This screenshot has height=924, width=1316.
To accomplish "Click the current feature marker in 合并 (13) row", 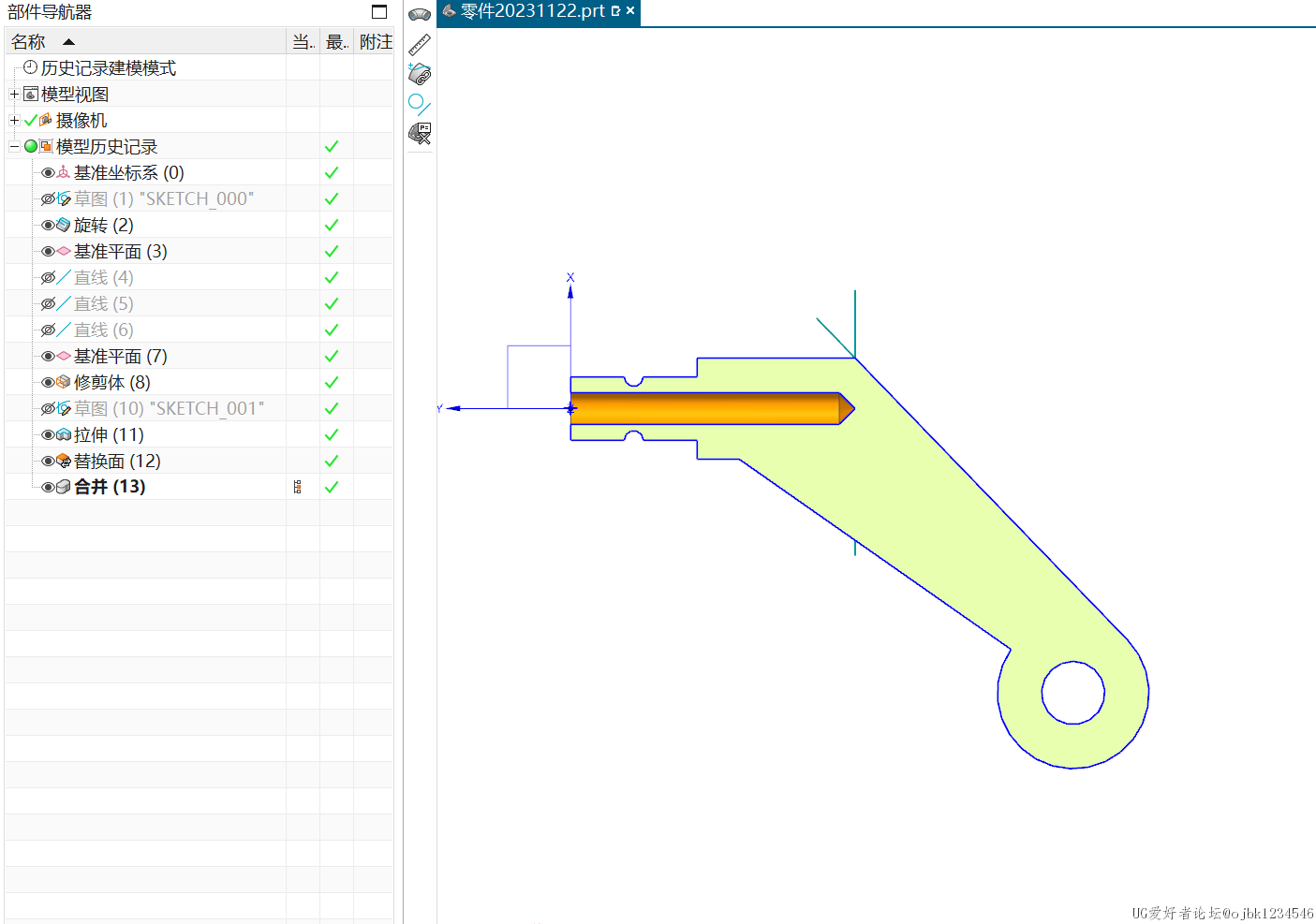I will (298, 487).
